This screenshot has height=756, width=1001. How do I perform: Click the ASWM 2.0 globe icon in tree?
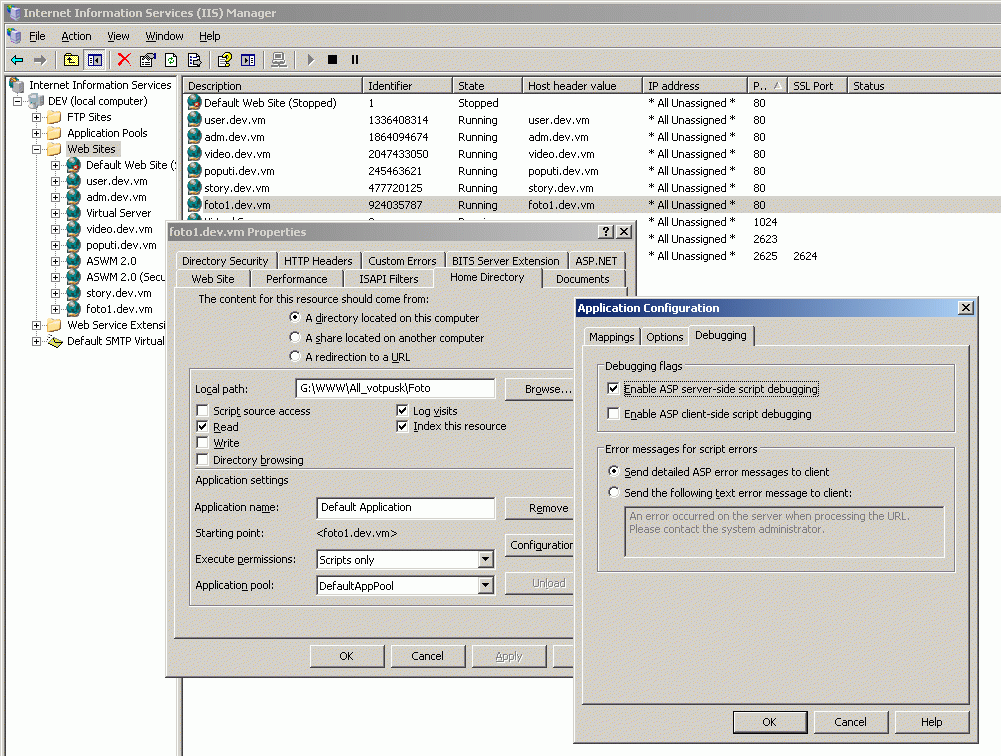(73, 261)
